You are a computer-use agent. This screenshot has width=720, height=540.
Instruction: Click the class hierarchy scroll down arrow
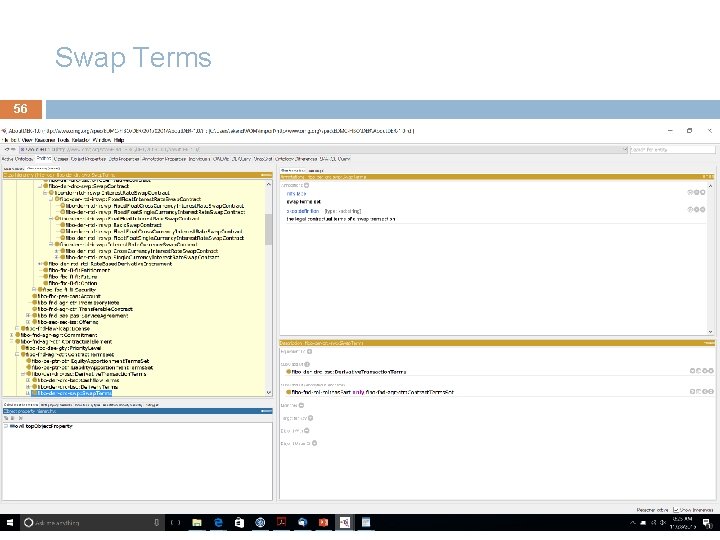269,393
